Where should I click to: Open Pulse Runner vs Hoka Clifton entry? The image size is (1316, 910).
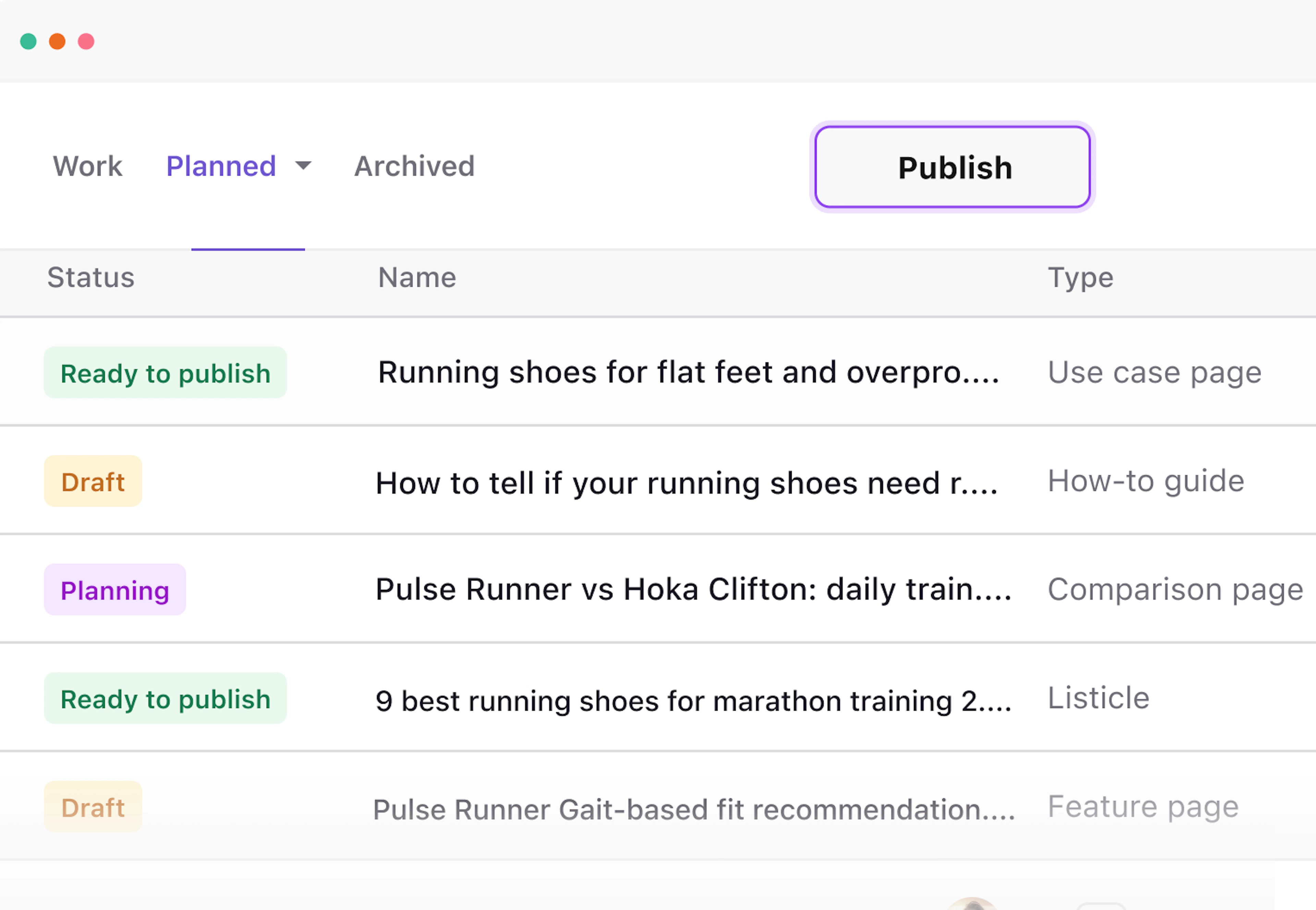point(693,589)
